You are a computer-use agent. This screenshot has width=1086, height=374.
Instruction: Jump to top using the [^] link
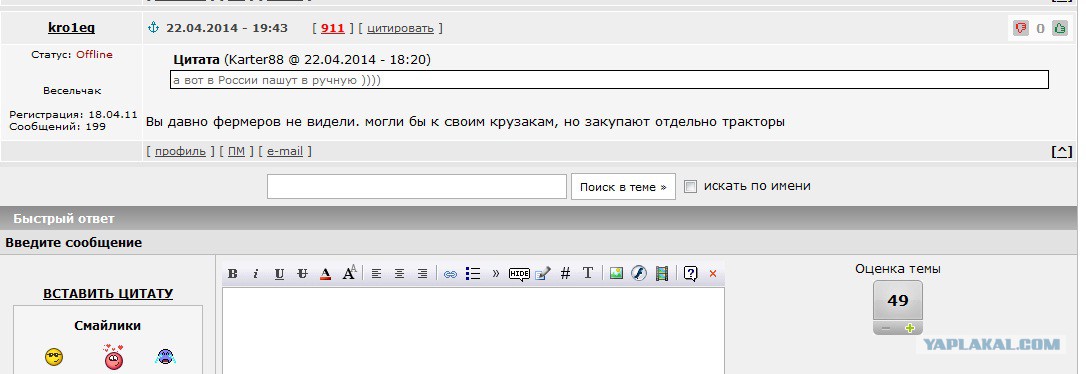coord(1062,151)
